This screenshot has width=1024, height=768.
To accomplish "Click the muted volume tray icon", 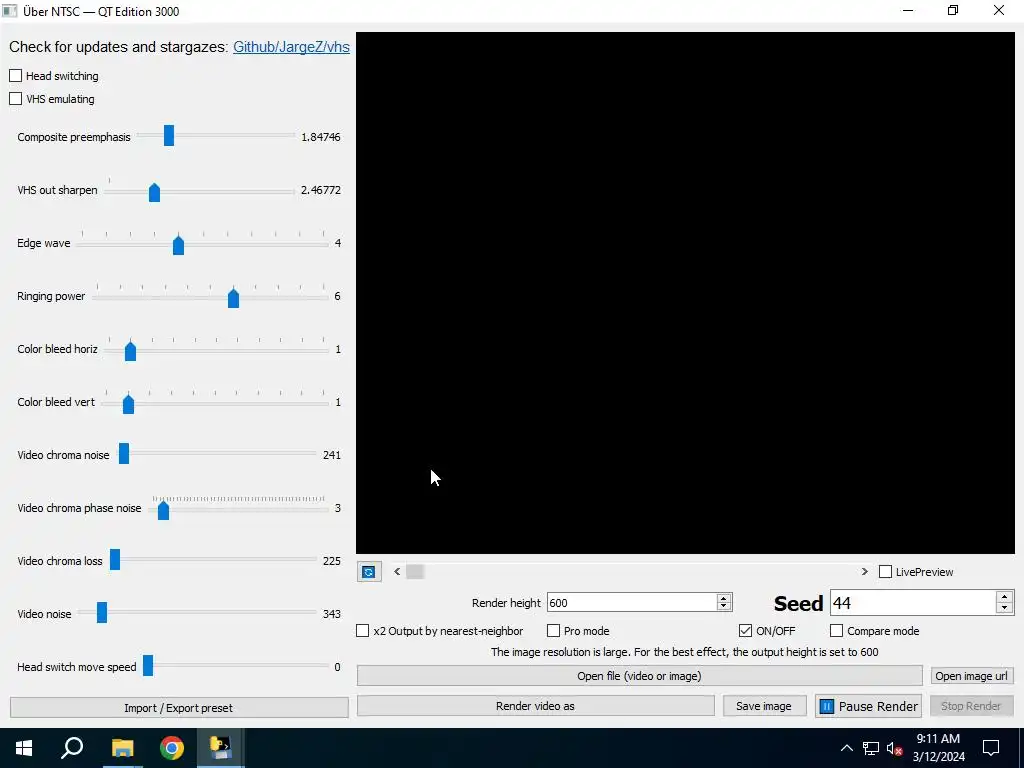I will (895, 748).
